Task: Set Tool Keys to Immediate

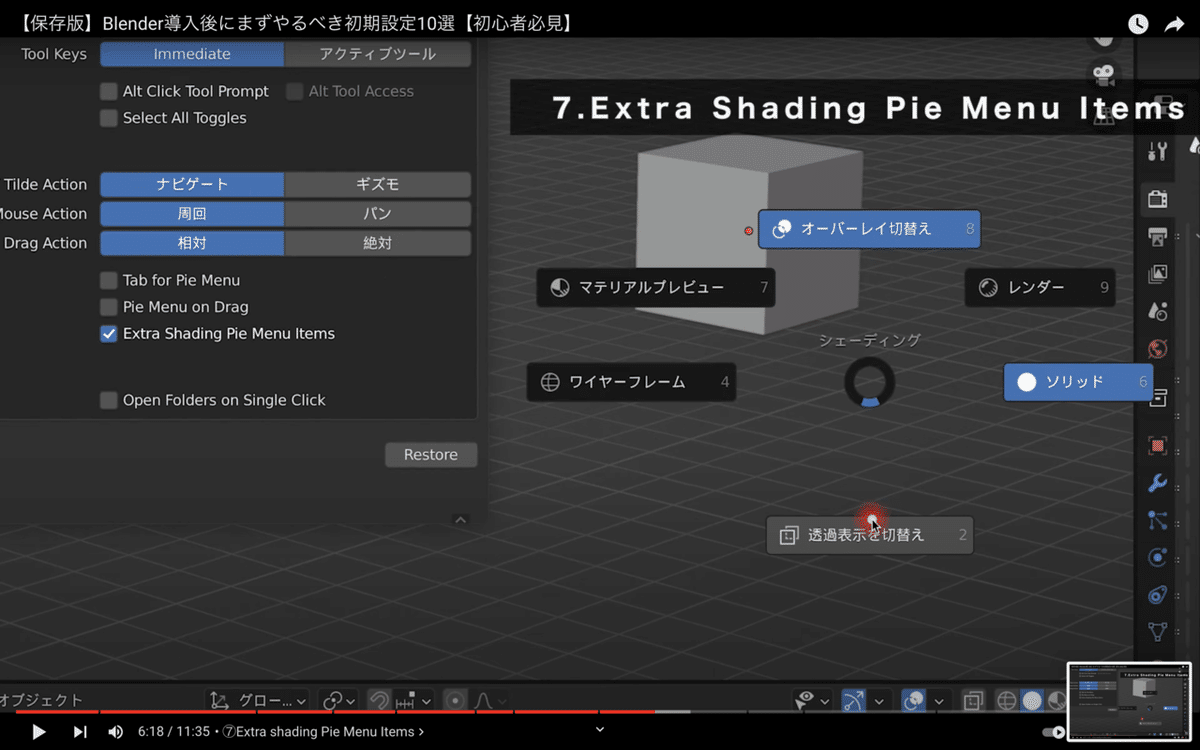Action: pyautogui.click(x=192, y=54)
